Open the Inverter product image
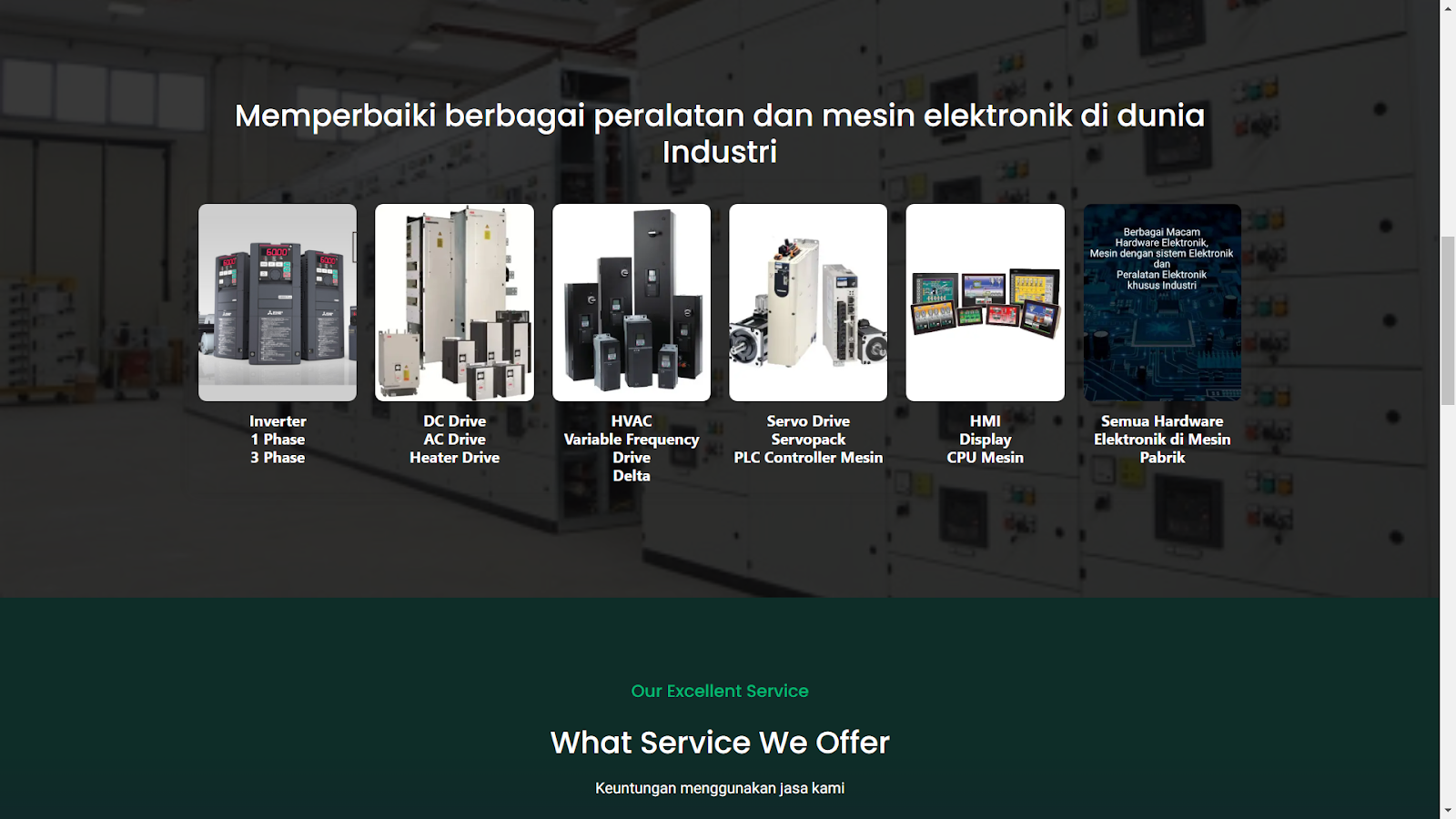This screenshot has height=819, width=1456. pyautogui.click(x=278, y=302)
